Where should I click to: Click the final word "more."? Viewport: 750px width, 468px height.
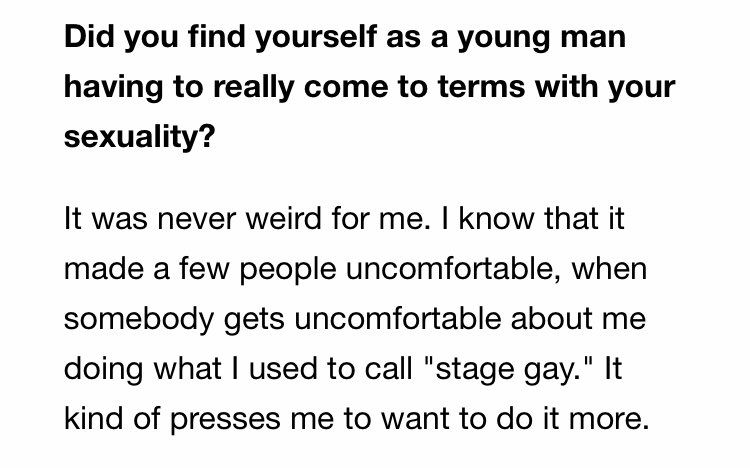coord(609,420)
